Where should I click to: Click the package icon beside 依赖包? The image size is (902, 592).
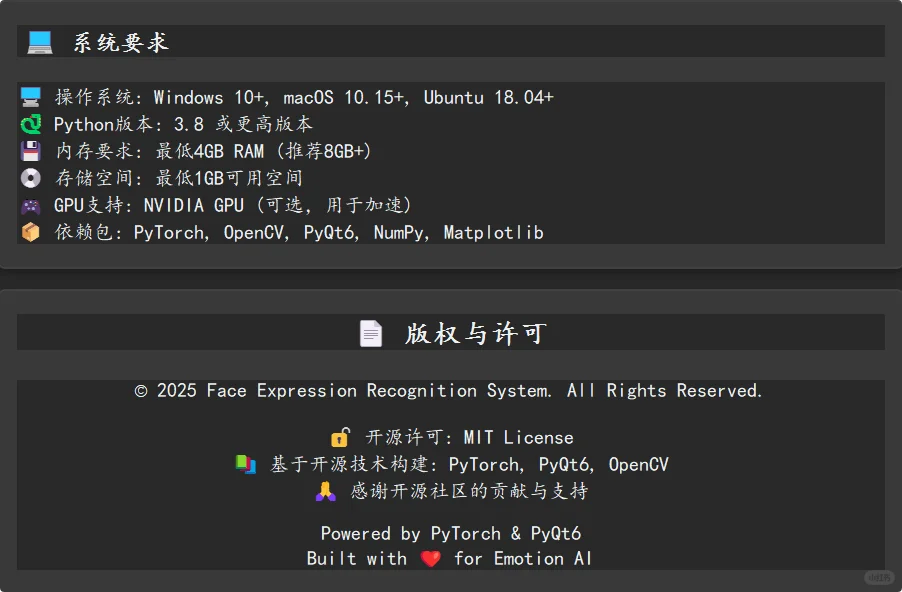pyautogui.click(x=31, y=231)
